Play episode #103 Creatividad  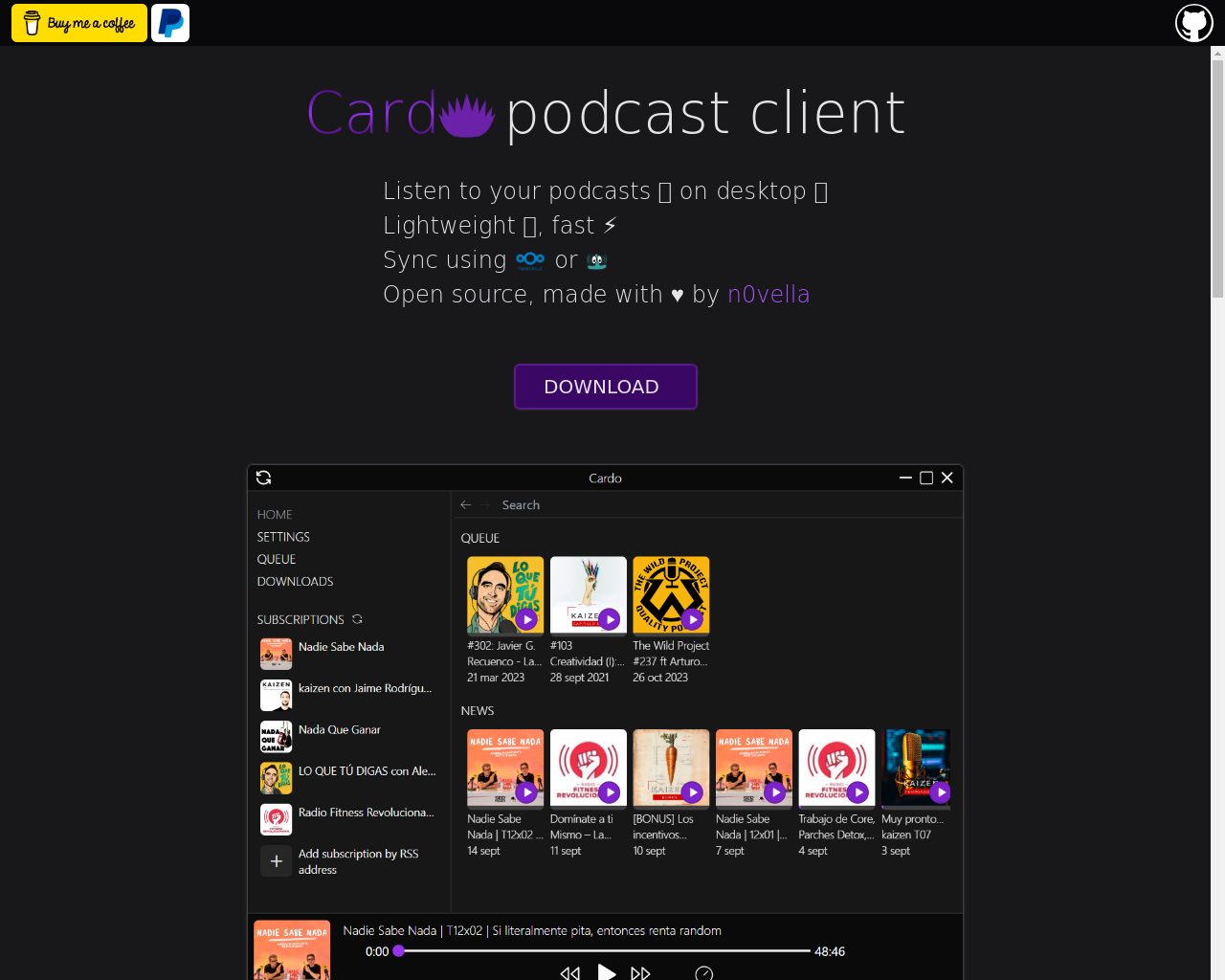[x=610, y=619]
